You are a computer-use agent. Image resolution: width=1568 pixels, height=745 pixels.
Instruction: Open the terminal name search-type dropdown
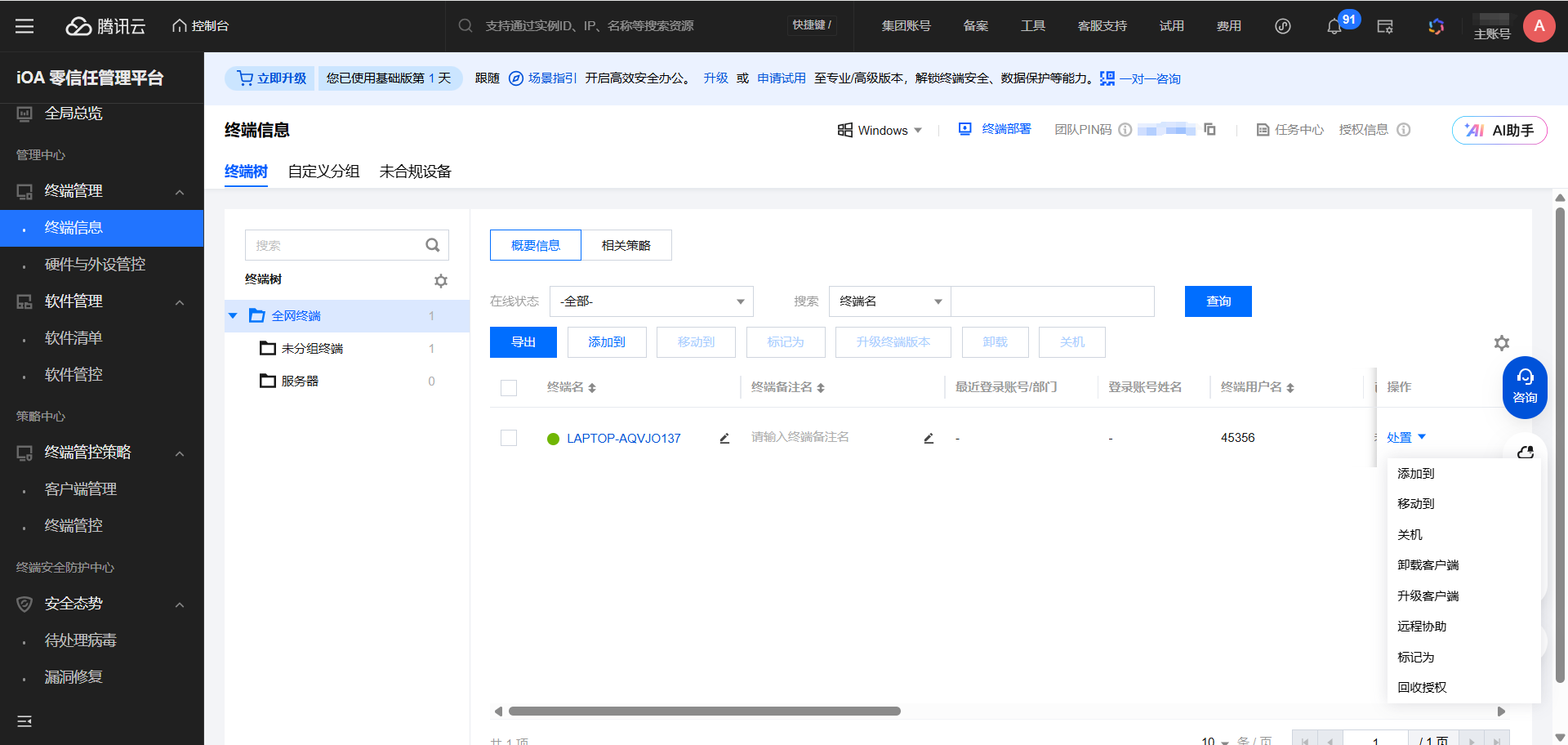point(890,301)
